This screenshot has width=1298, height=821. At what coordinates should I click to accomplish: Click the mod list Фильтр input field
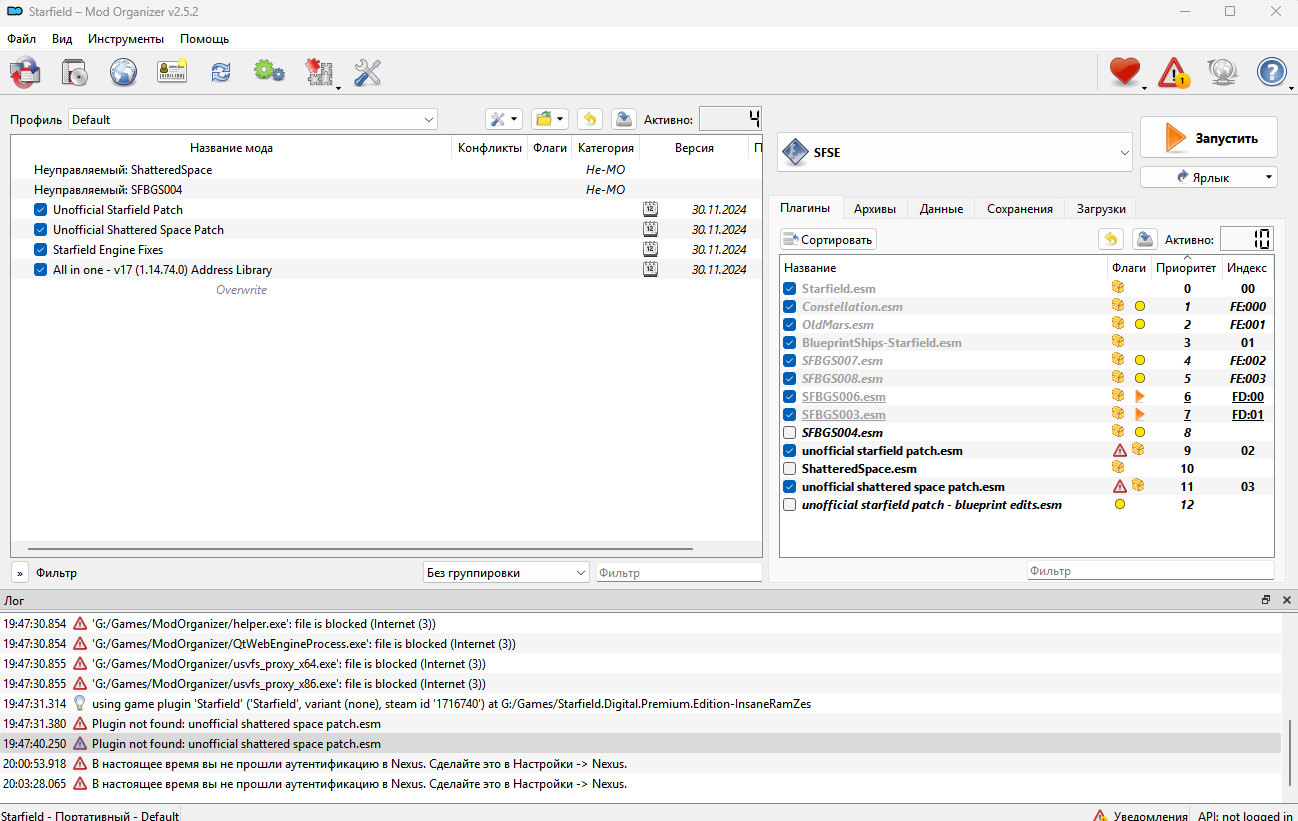pyautogui.click(x=679, y=573)
